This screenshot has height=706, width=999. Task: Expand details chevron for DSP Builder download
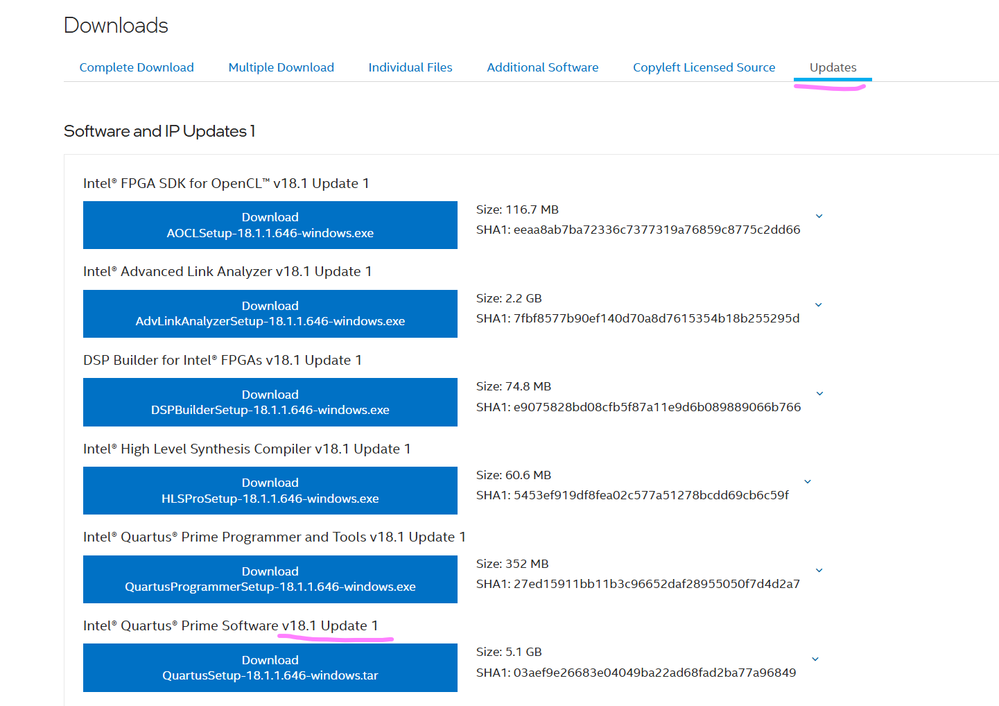[819, 393]
